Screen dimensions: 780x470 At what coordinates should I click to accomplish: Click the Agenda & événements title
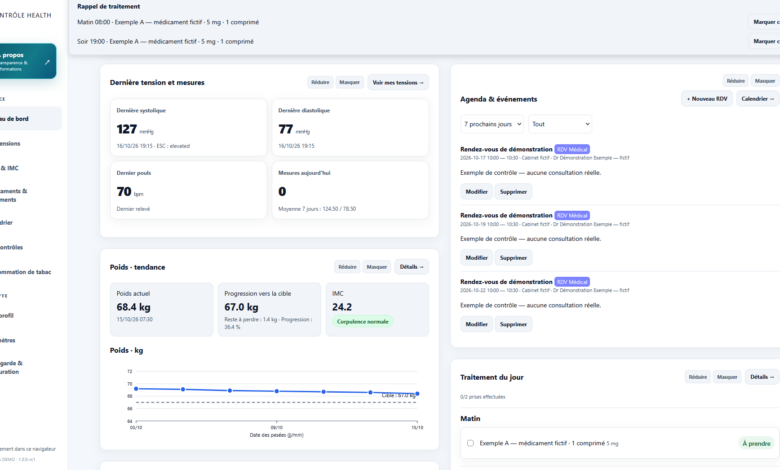pos(498,99)
